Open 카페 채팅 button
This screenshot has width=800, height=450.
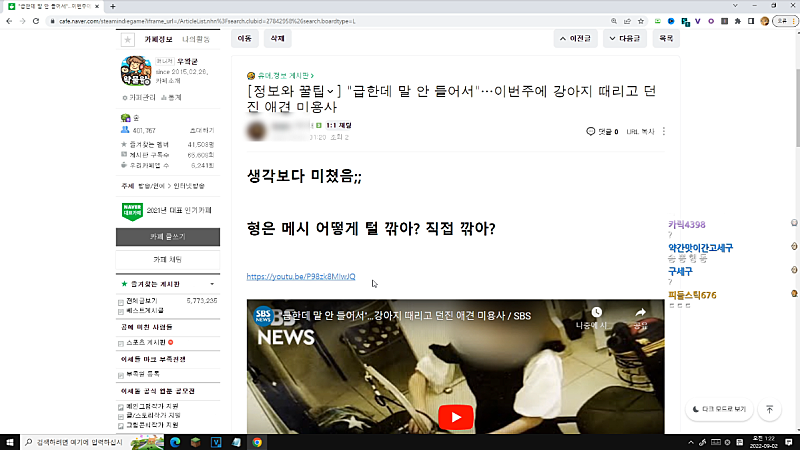click(168, 260)
